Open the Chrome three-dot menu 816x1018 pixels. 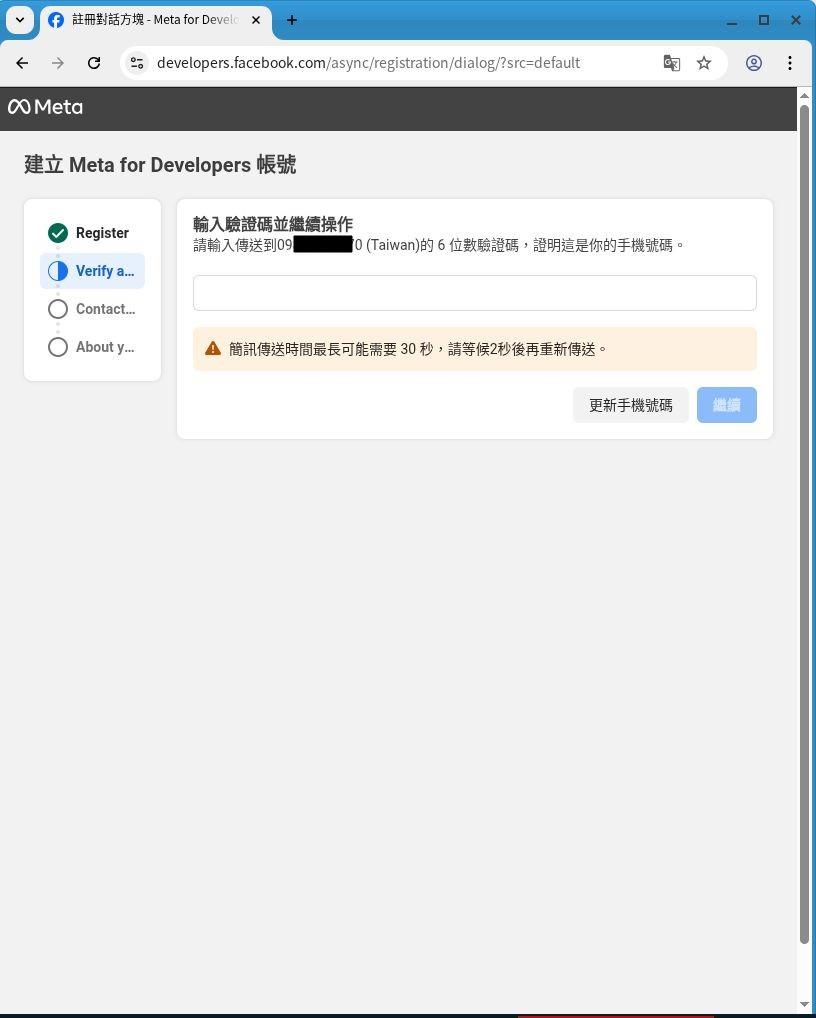789,63
